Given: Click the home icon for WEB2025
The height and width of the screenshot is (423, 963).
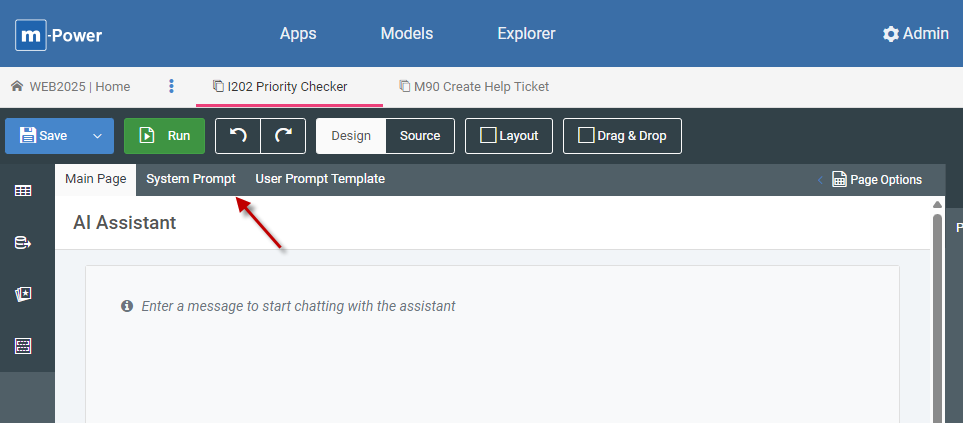Looking at the screenshot, I should pyautogui.click(x=17, y=86).
